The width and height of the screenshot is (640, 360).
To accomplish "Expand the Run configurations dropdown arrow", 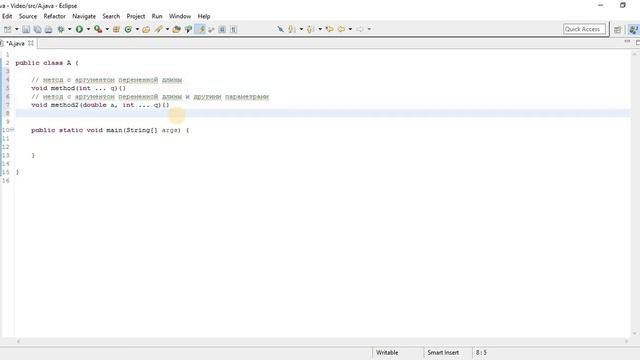I will pos(88,29).
